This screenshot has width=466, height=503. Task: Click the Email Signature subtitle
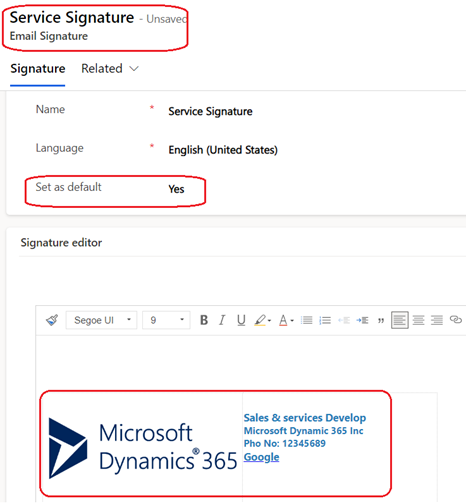coord(49,36)
